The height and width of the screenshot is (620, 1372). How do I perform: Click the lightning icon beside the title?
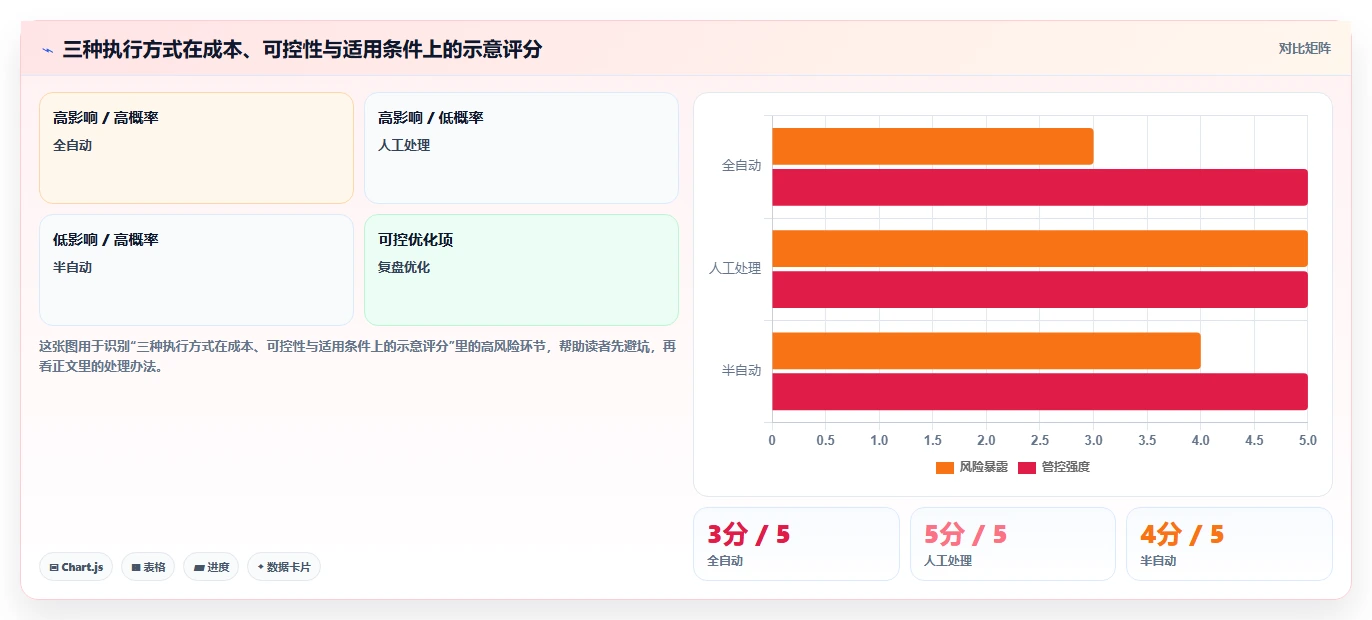point(47,50)
